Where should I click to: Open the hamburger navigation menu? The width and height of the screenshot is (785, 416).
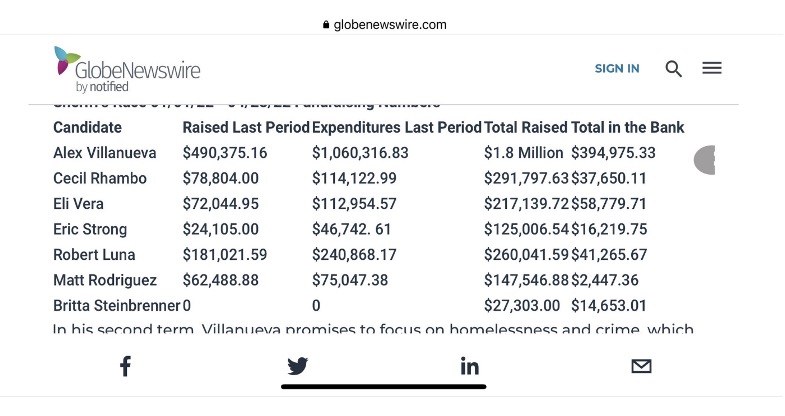pyautogui.click(x=712, y=68)
